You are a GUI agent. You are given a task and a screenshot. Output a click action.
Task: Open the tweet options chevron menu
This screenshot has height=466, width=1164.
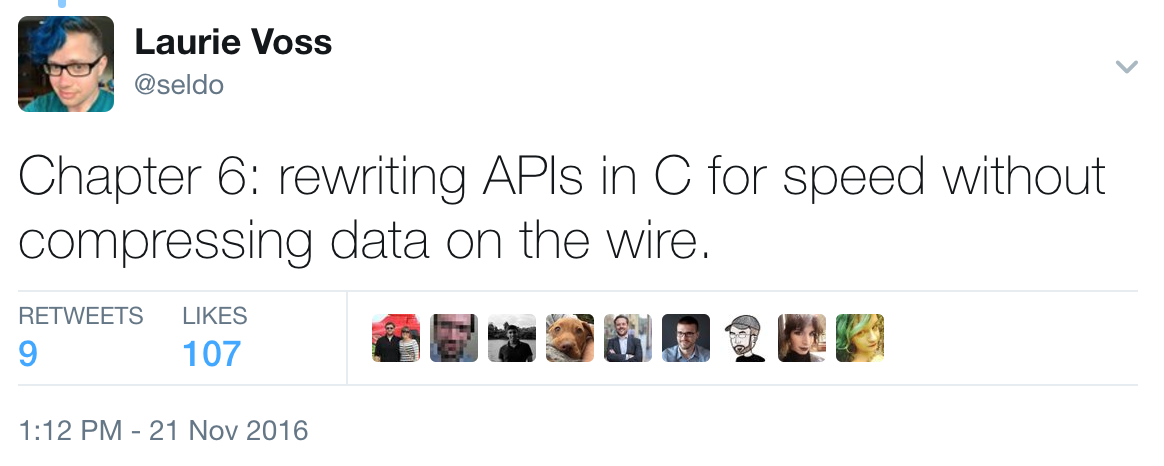(1126, 67)
